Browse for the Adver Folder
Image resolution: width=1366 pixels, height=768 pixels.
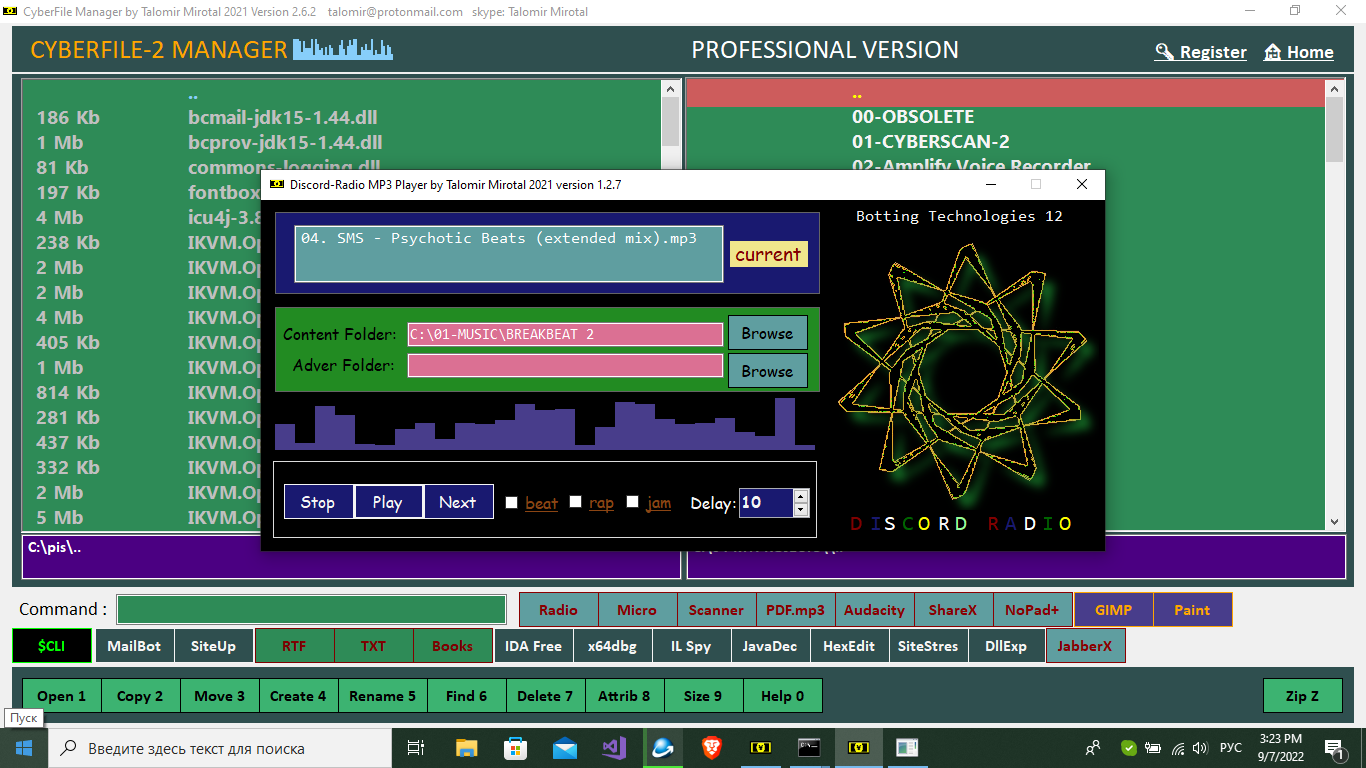pyautogui.click(x=767, y=371)
